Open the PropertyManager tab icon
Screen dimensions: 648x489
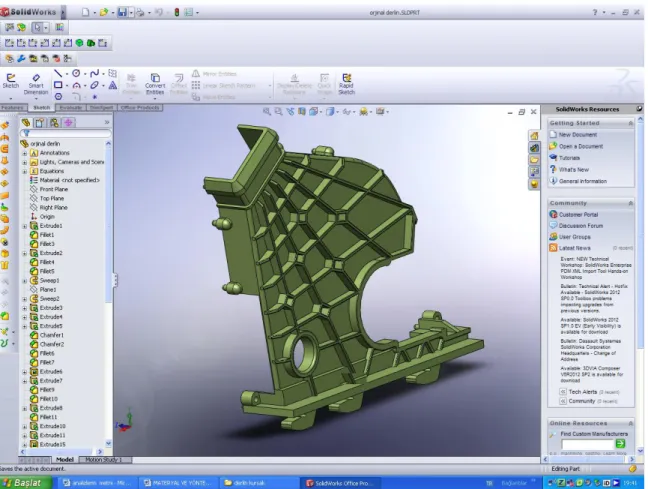(x=40, y=122)
